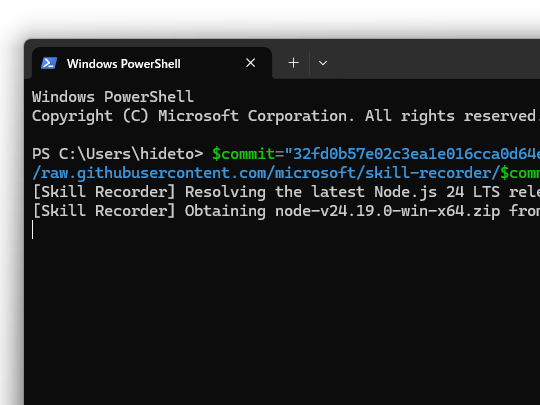
Task: Click the blinking text cursor line
Action: 33,230
